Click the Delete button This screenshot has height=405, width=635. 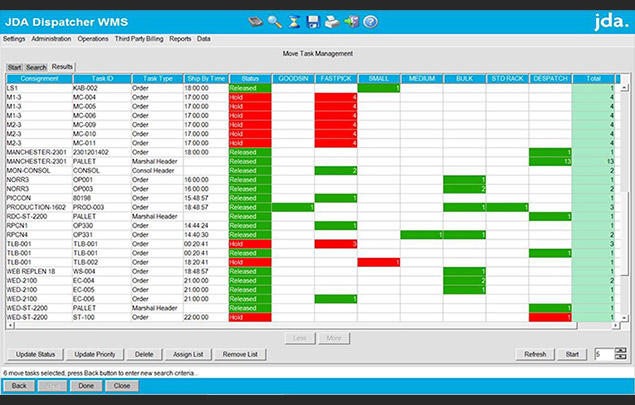tap(144, 354)
